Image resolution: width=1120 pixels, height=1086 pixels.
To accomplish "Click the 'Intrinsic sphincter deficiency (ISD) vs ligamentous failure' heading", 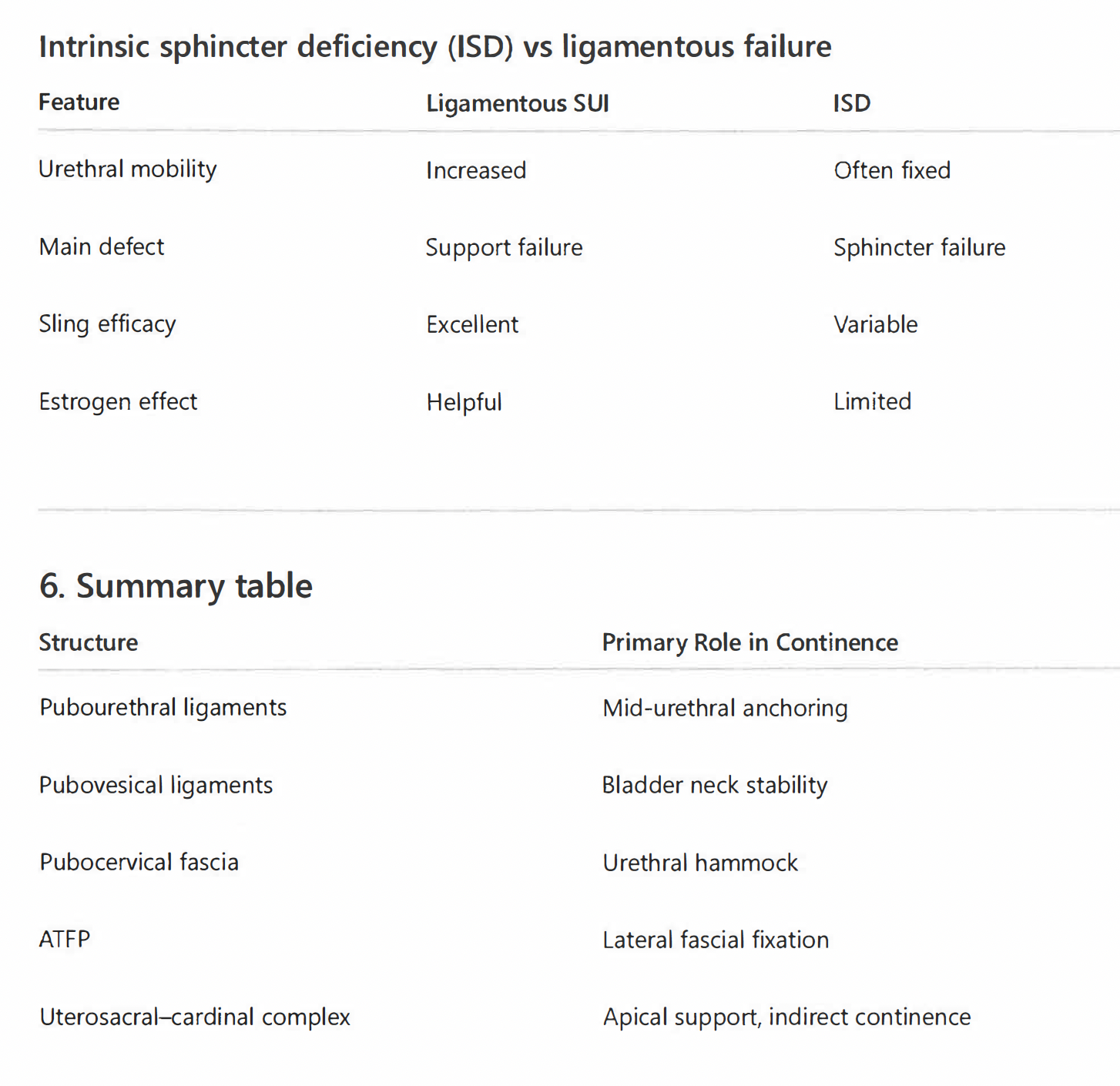I will point(435,47).
